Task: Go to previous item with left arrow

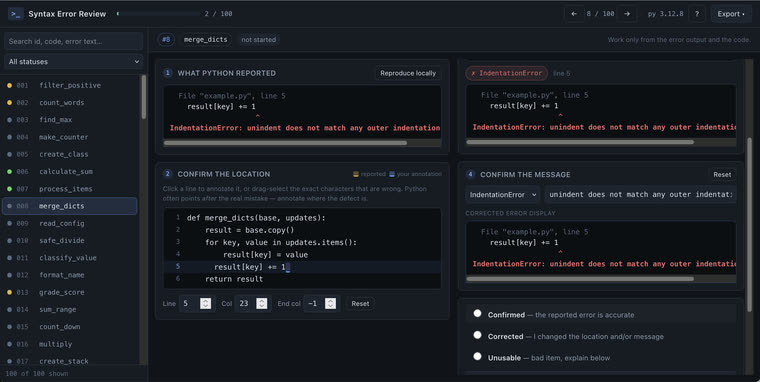Action: tap(574, 14)
